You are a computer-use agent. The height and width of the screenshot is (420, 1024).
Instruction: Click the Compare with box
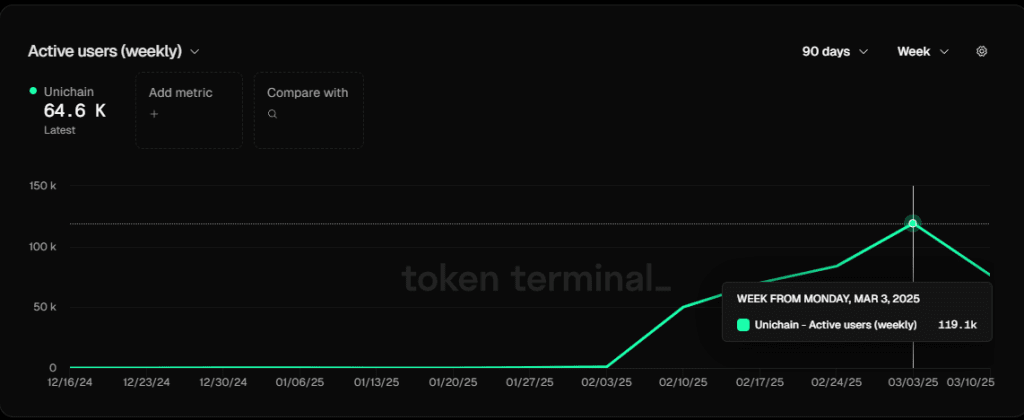click(308, 110)
